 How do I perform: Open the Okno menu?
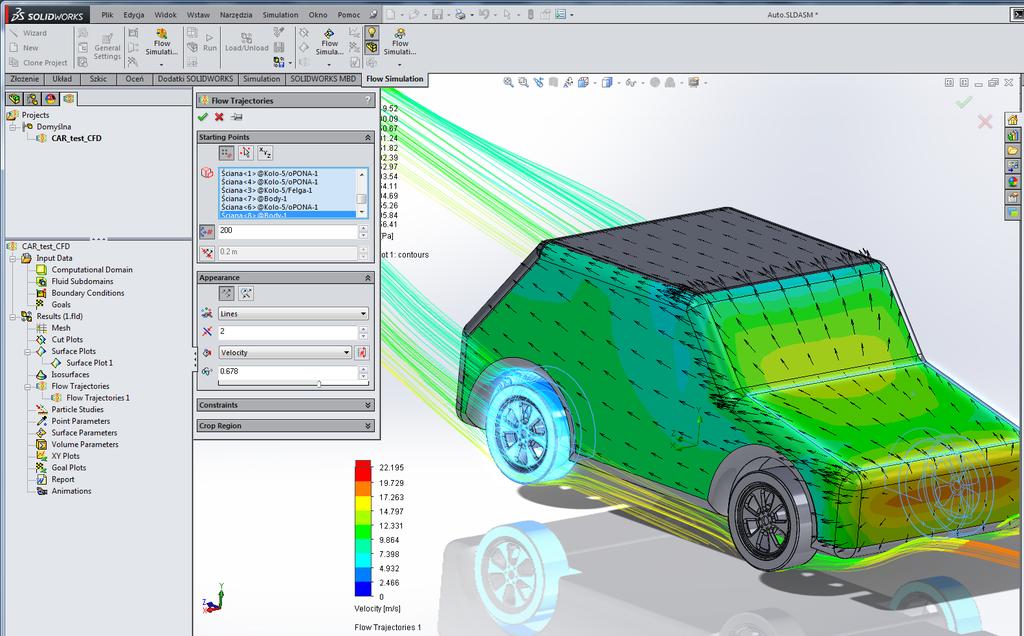[x=318, y=14]
